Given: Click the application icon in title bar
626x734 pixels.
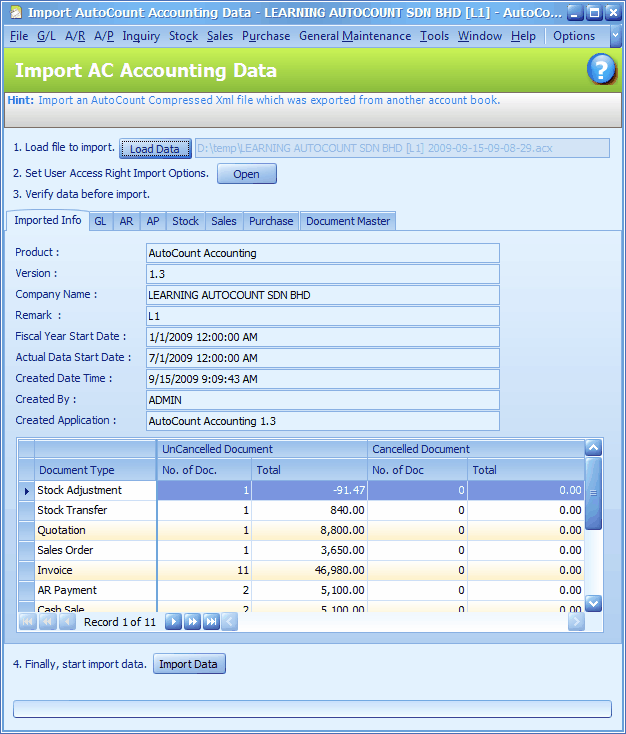Looking at the screenshot, I should (x=16, y=13).
